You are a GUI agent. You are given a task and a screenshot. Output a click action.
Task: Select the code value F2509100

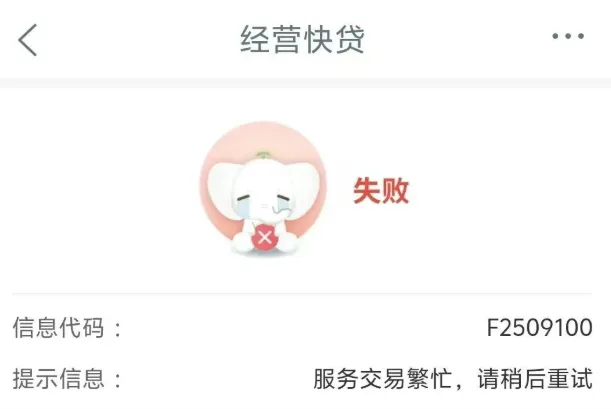coord(540,327)
